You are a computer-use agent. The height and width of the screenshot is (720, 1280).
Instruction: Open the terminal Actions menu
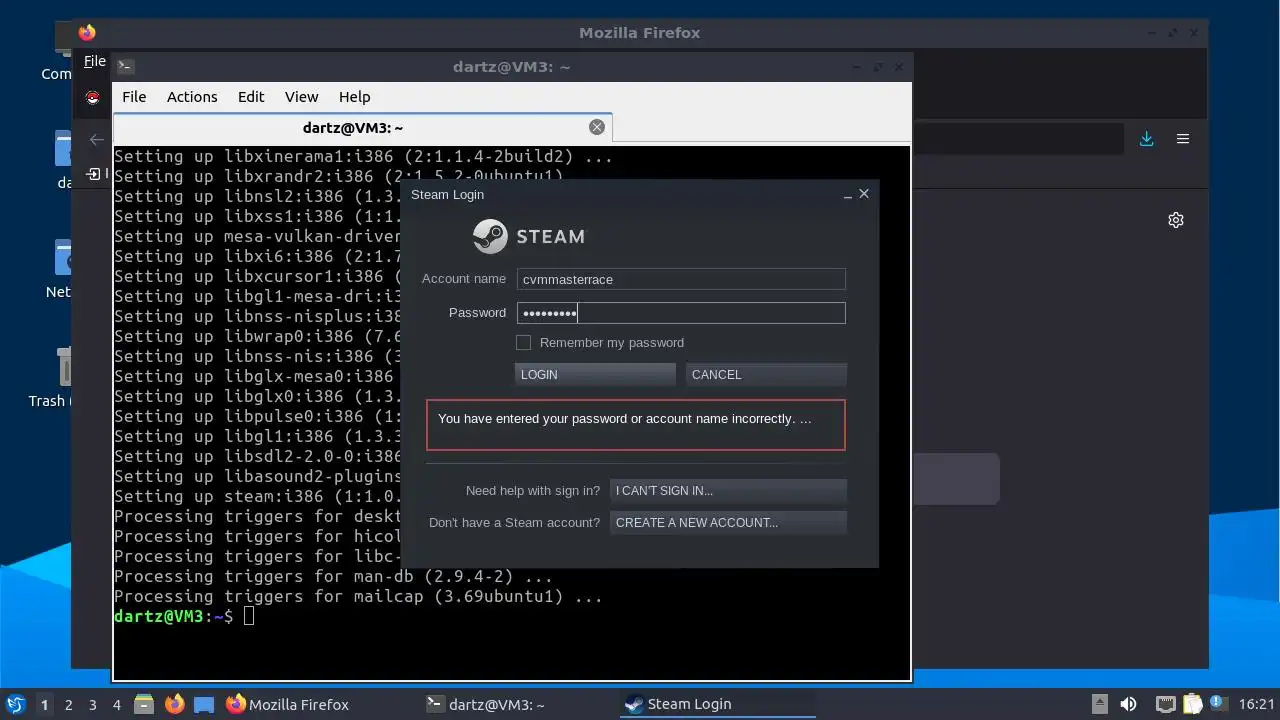click(192, 97)
